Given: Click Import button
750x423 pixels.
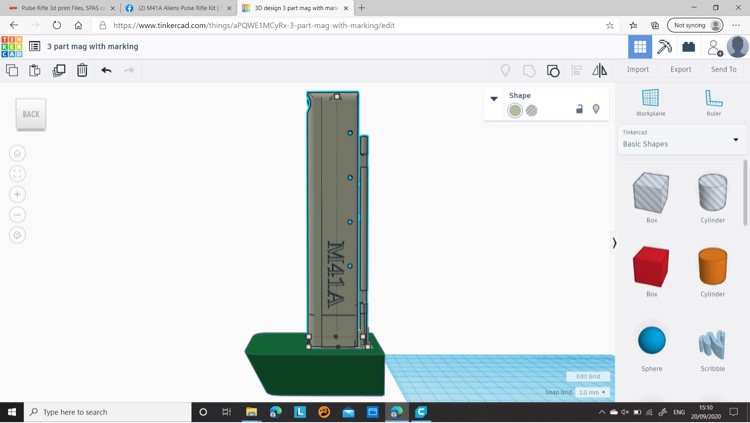Looking at the screenshot, I should pyautogui.click(x=638, y=69).
